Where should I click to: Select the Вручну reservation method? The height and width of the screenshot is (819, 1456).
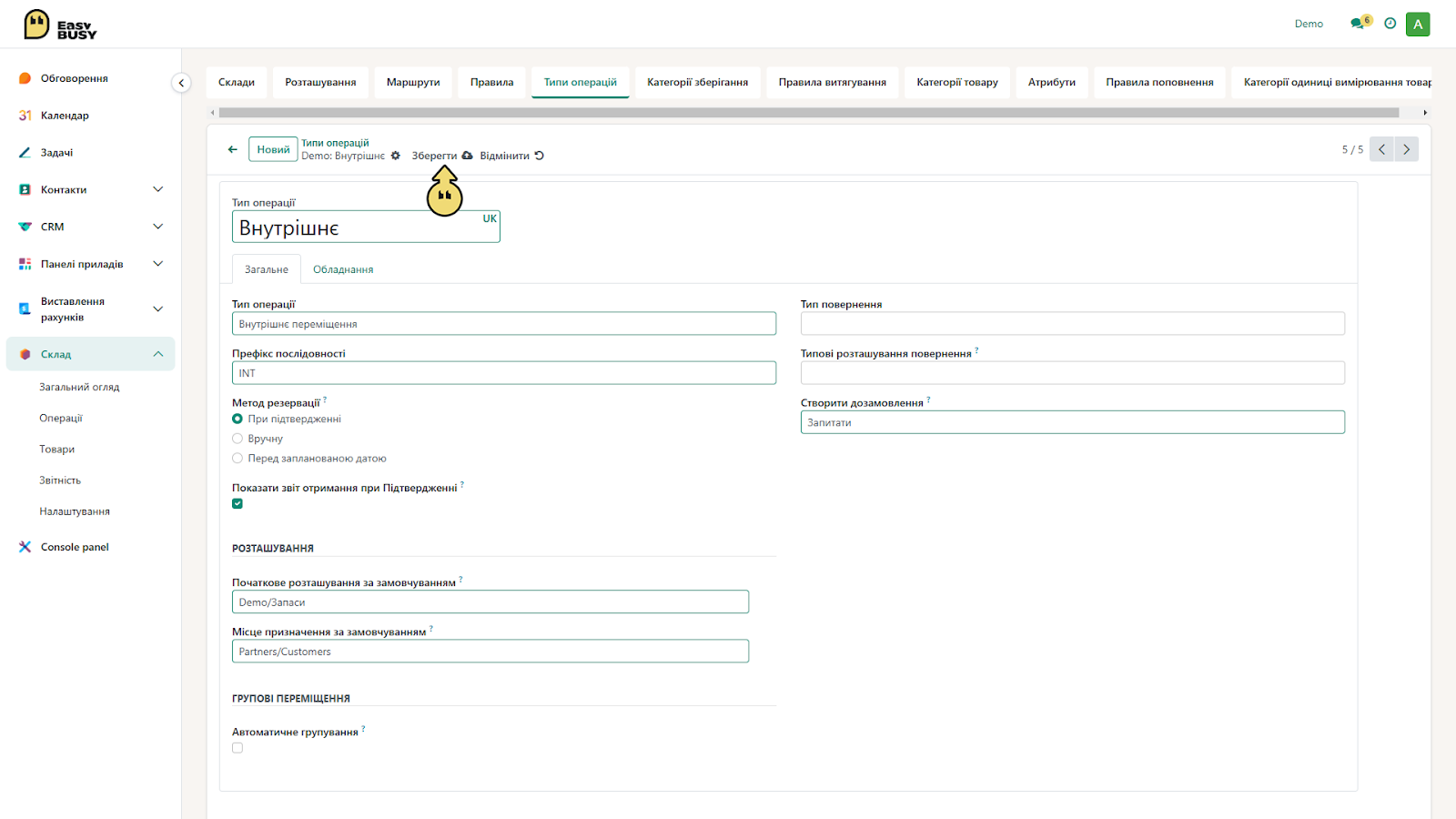coord(238,439)
